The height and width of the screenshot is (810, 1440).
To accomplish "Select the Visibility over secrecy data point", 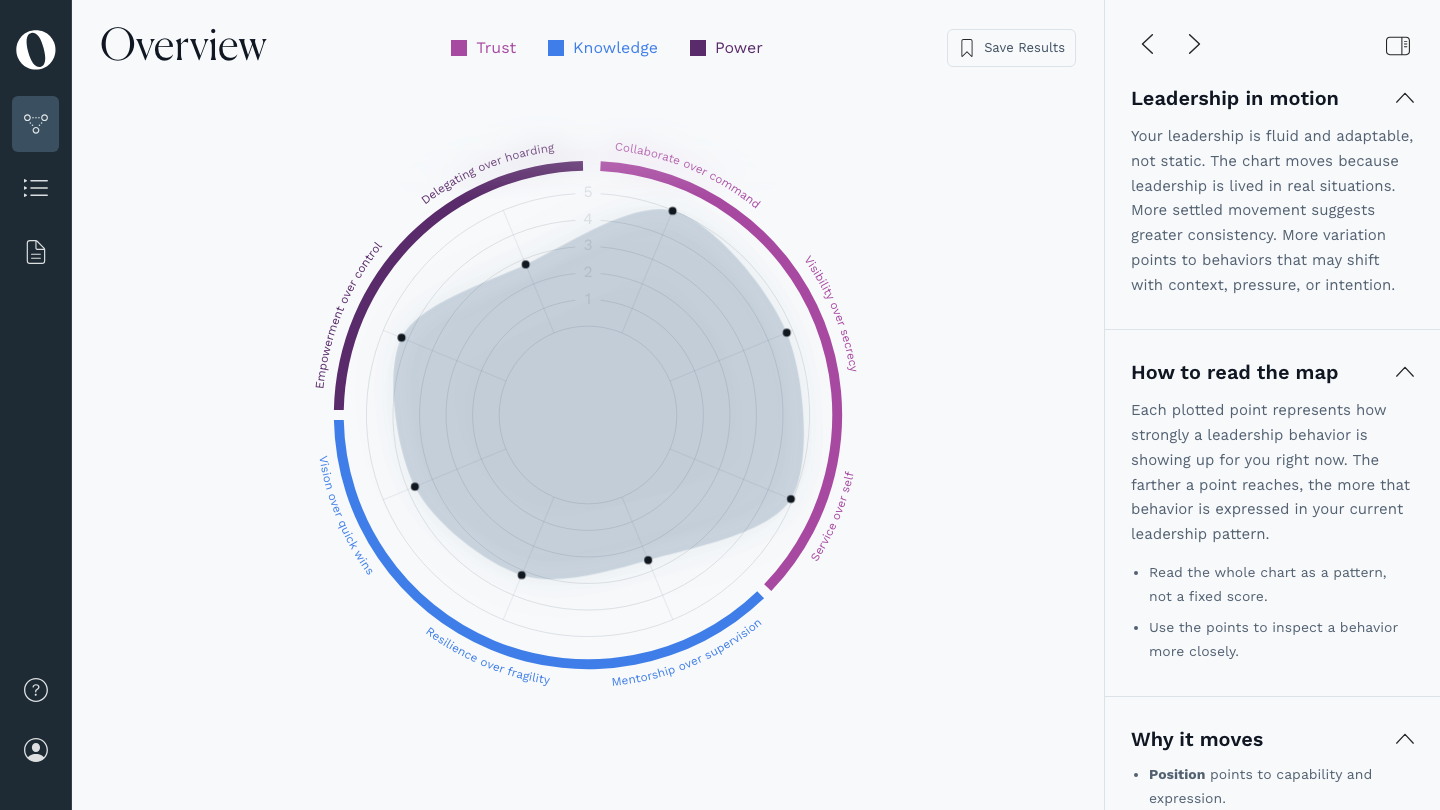I will (787, 333).
